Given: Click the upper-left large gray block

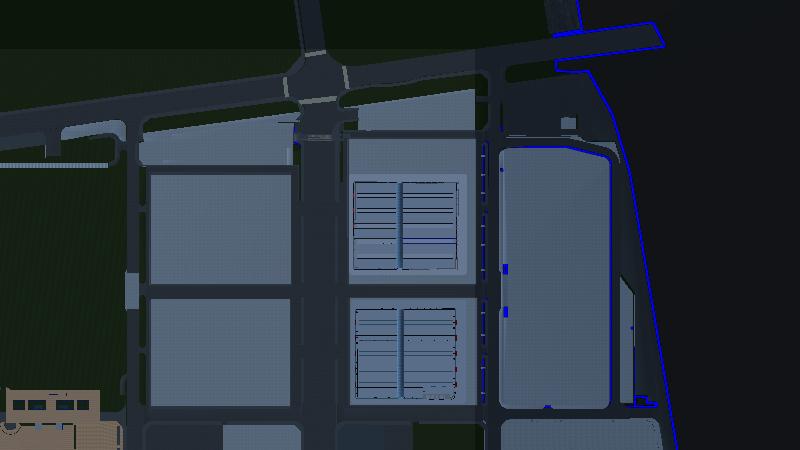Looking at the screenshot, I should (220, 228).
